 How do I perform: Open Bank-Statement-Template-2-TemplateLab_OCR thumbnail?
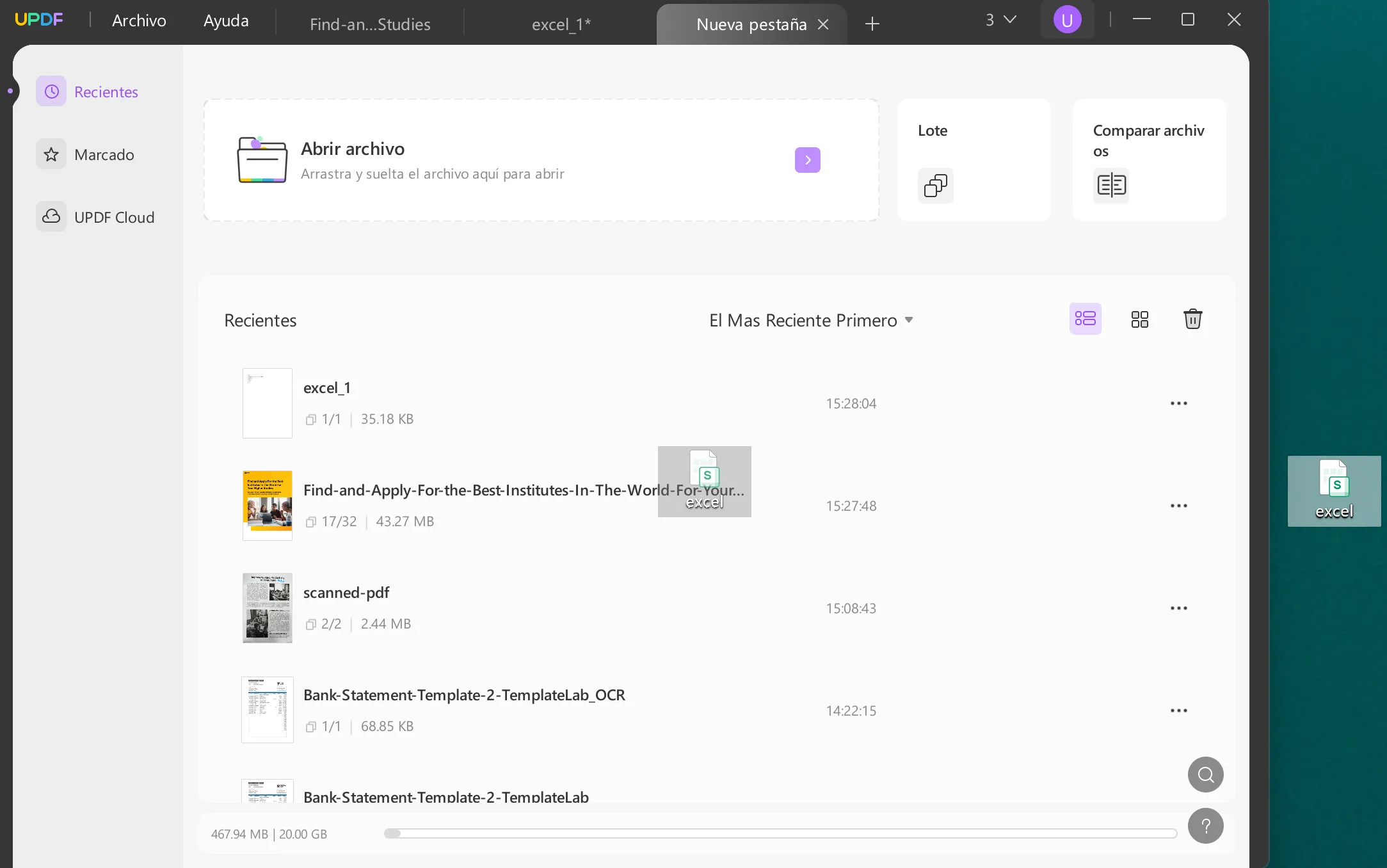coord(267,710)
